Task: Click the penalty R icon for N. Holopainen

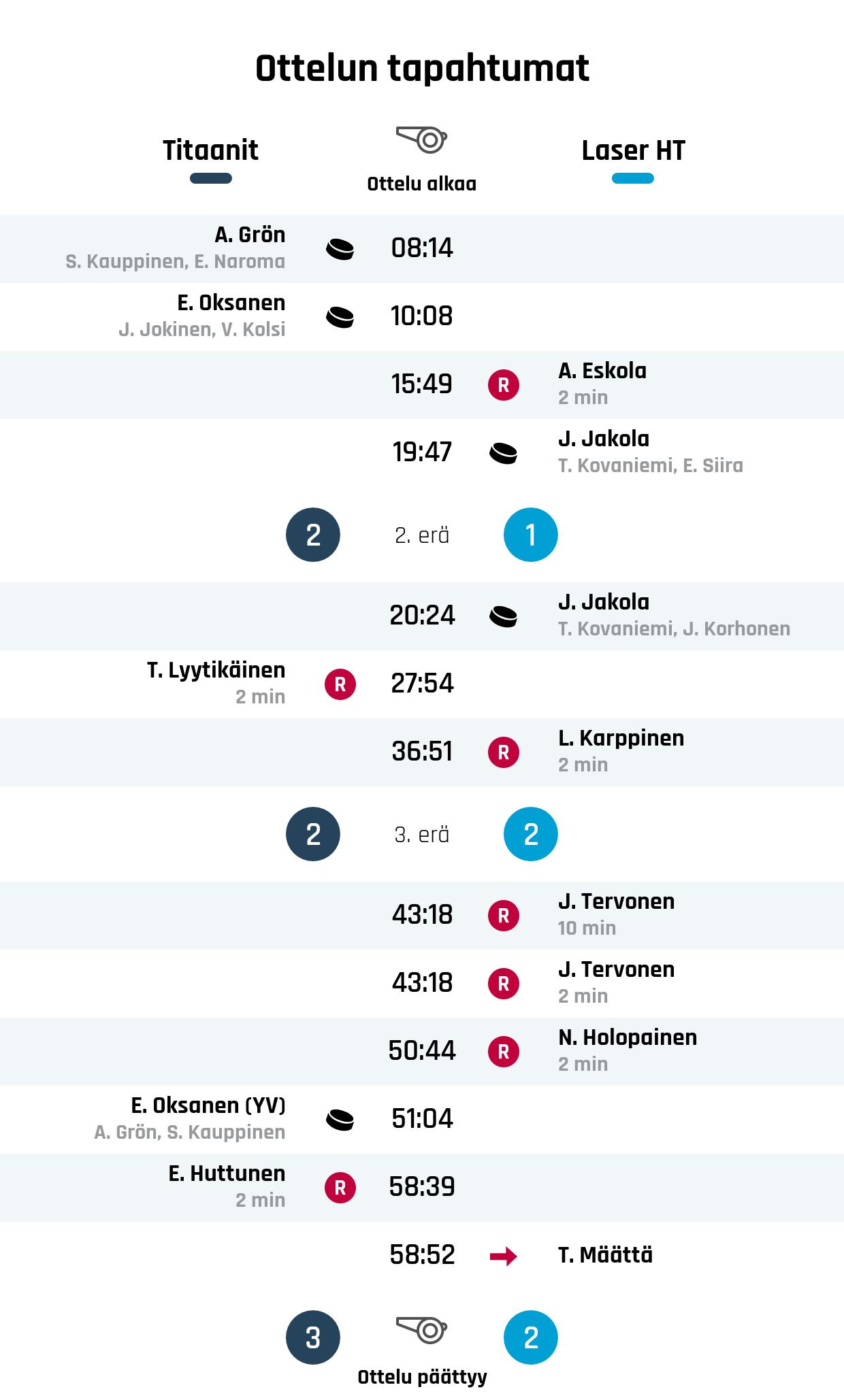Action: click(x=504, y=1052)
